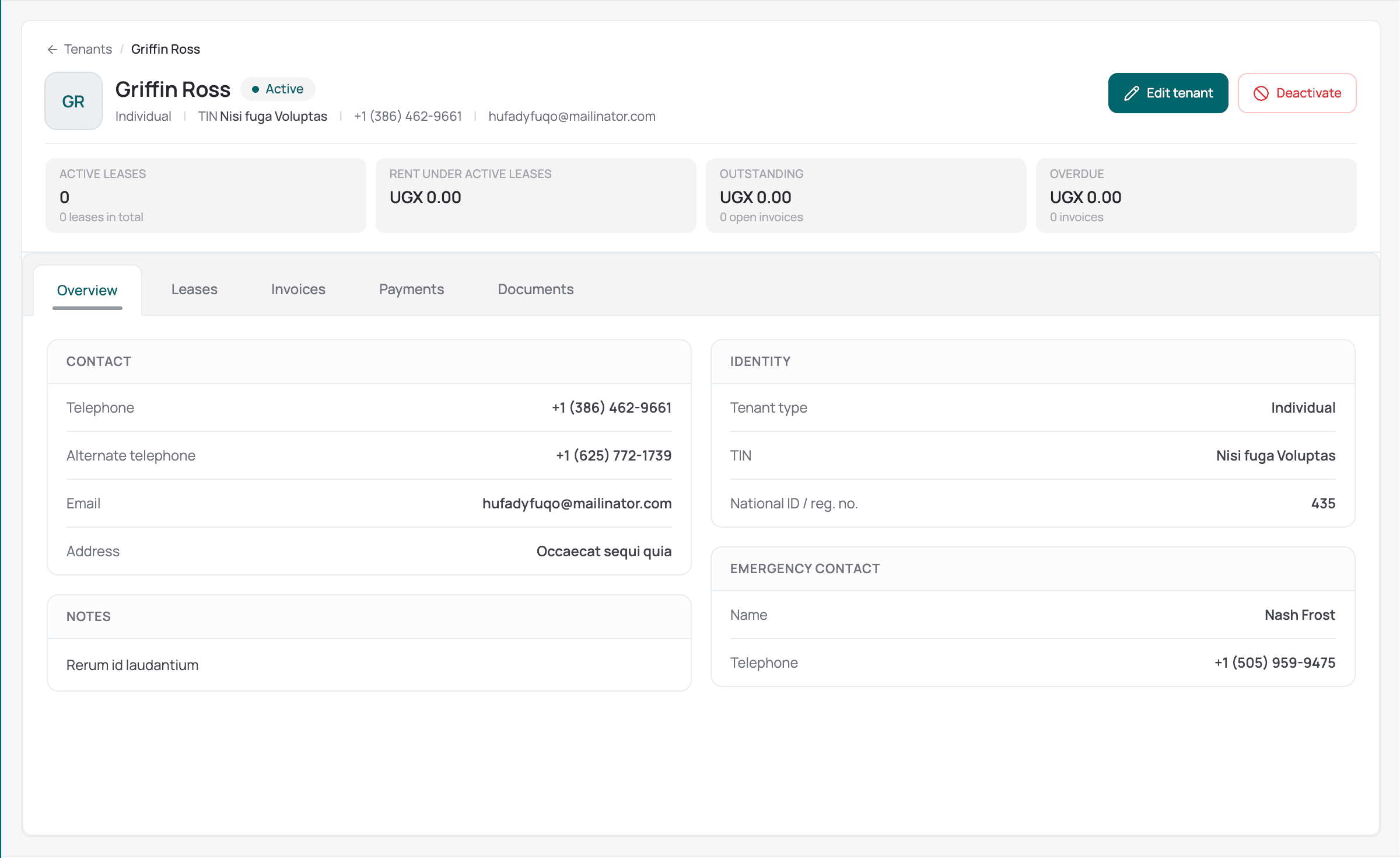Click the note text Rerum id laudantium
1400x858 pixels.
click(x=132, y=665)
